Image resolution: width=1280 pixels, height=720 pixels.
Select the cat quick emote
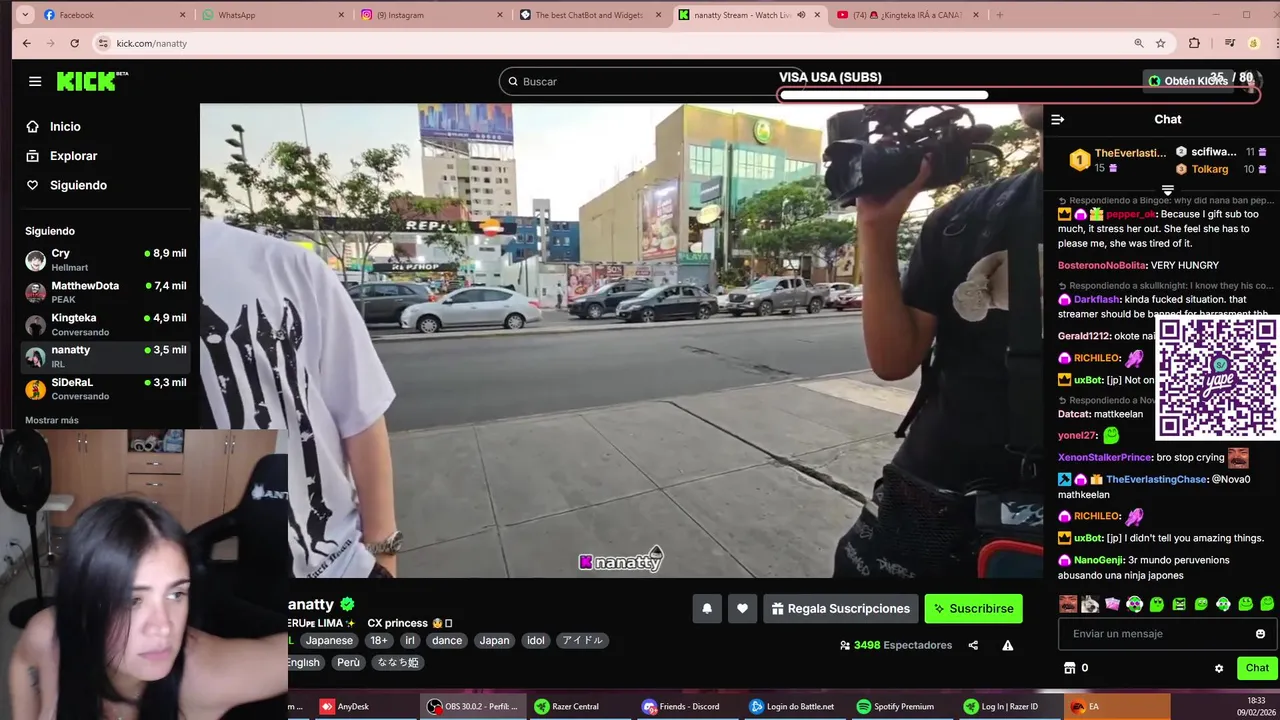pyautogui.click(x=1090, y=604)
